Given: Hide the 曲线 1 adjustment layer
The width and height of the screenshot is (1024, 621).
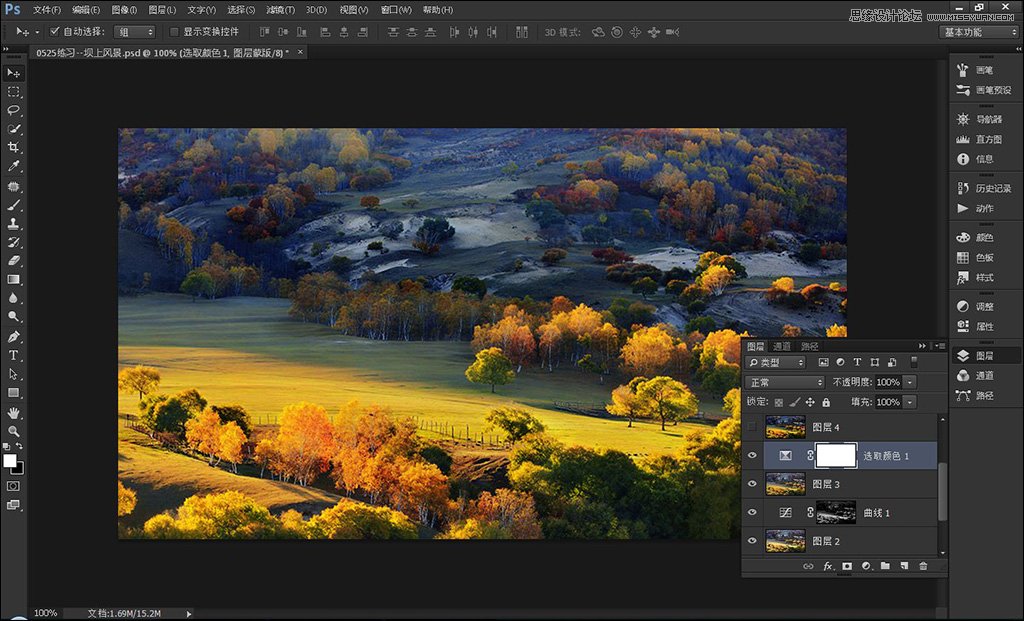Looking at the screenshot, I should click(752, 512).
